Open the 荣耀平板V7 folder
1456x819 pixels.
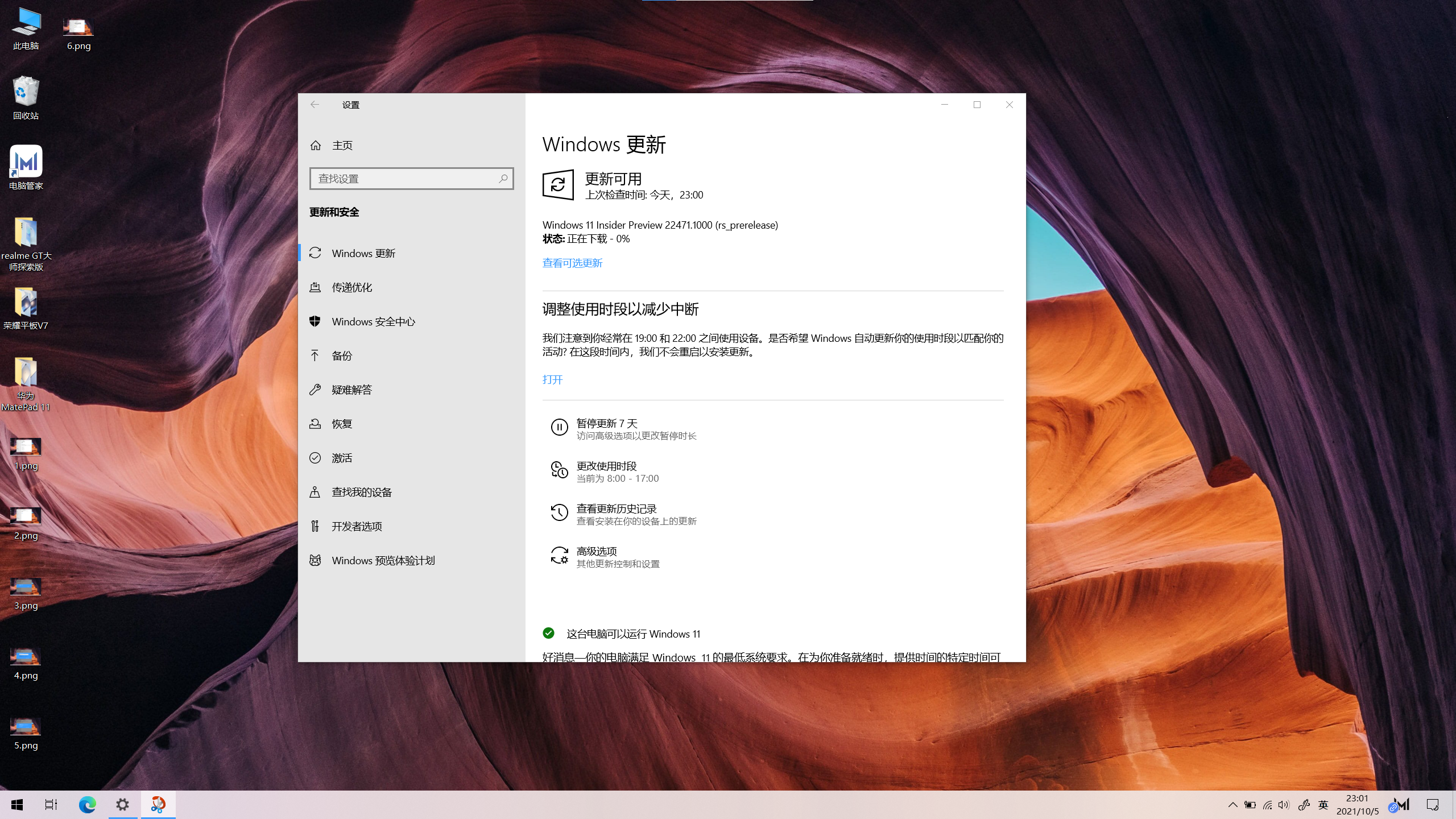pyautogui.click(x=26, y=308)
